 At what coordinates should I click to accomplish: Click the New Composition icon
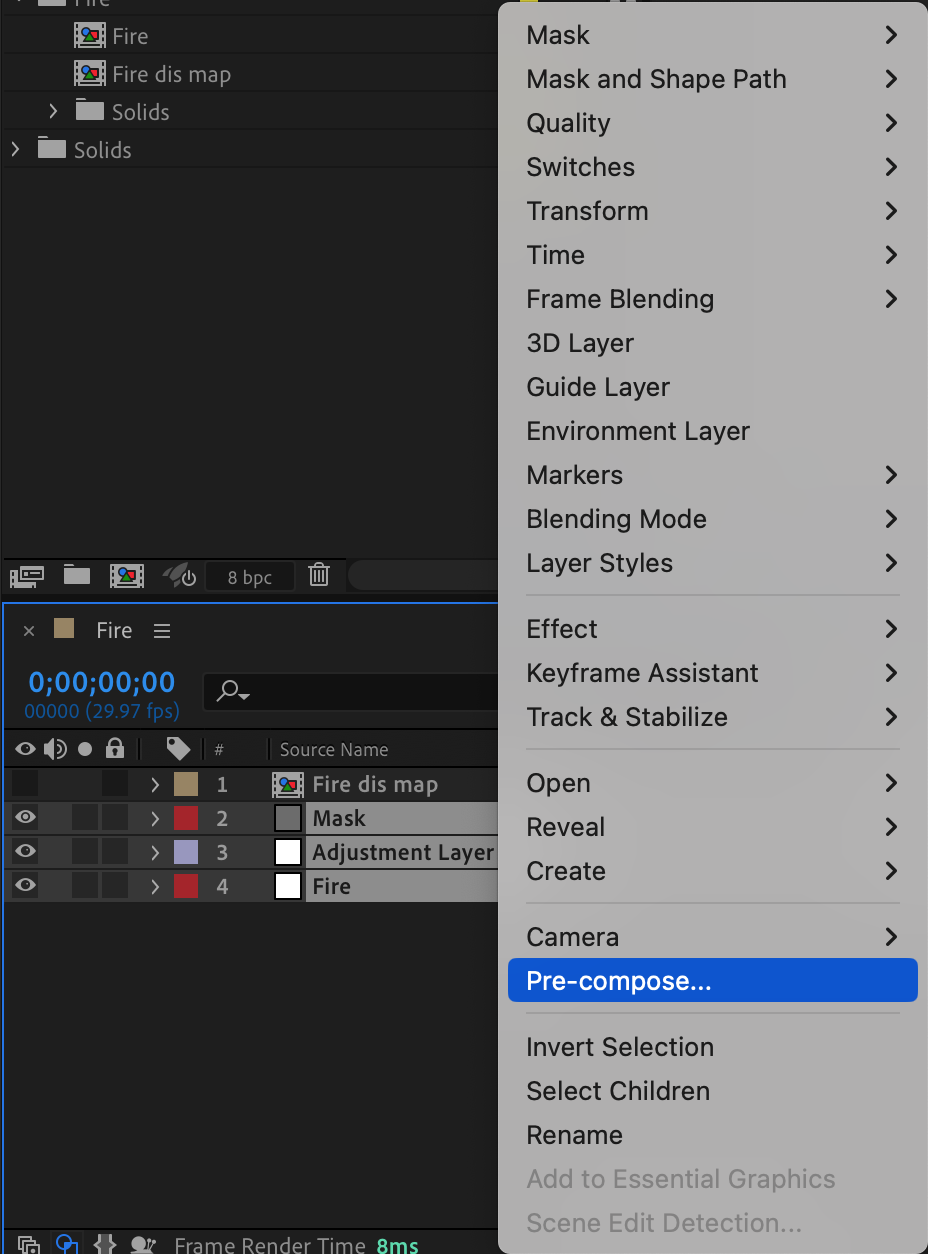coord(127,576)
